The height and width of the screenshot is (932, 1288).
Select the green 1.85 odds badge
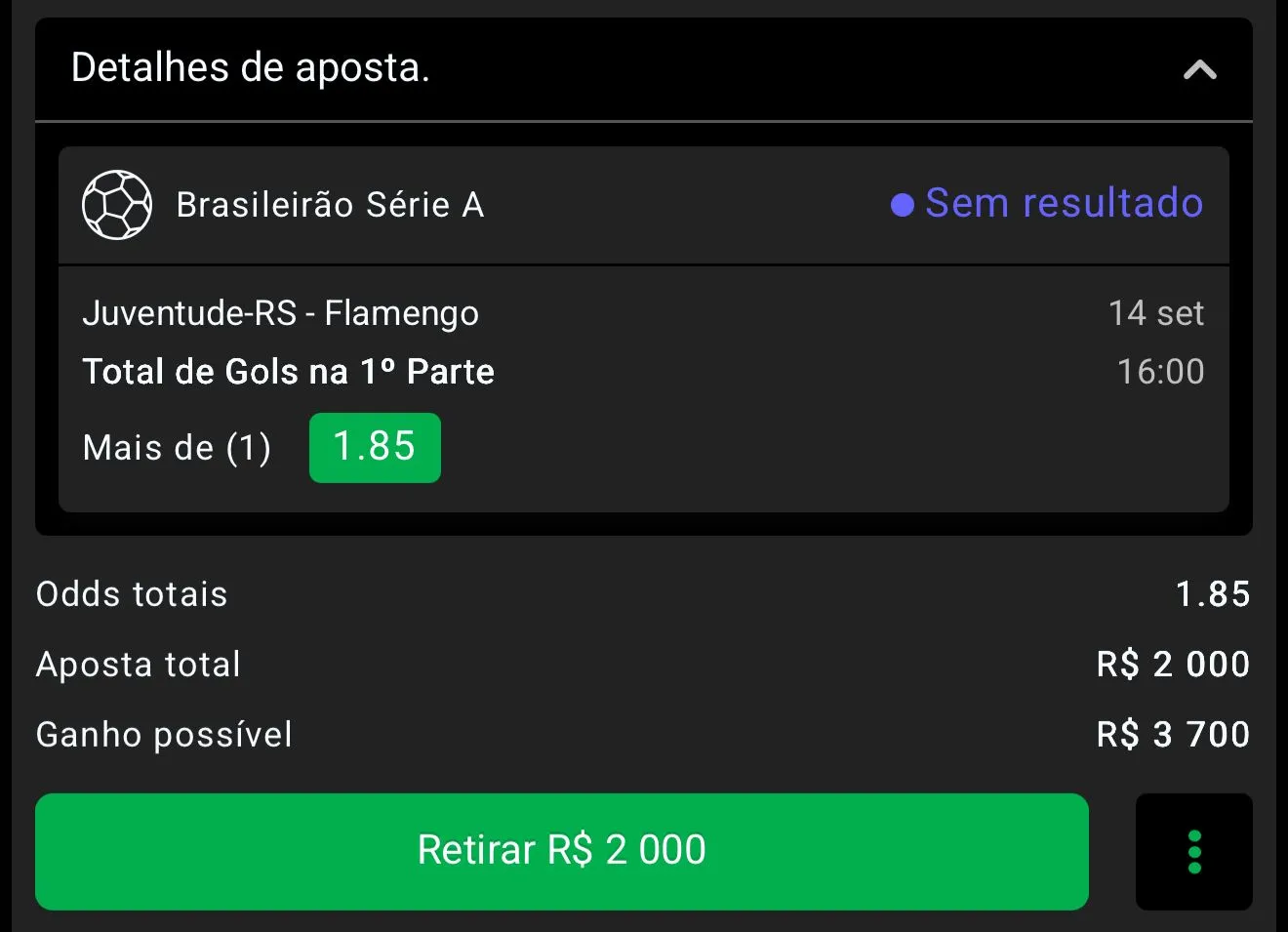point(375,447)
